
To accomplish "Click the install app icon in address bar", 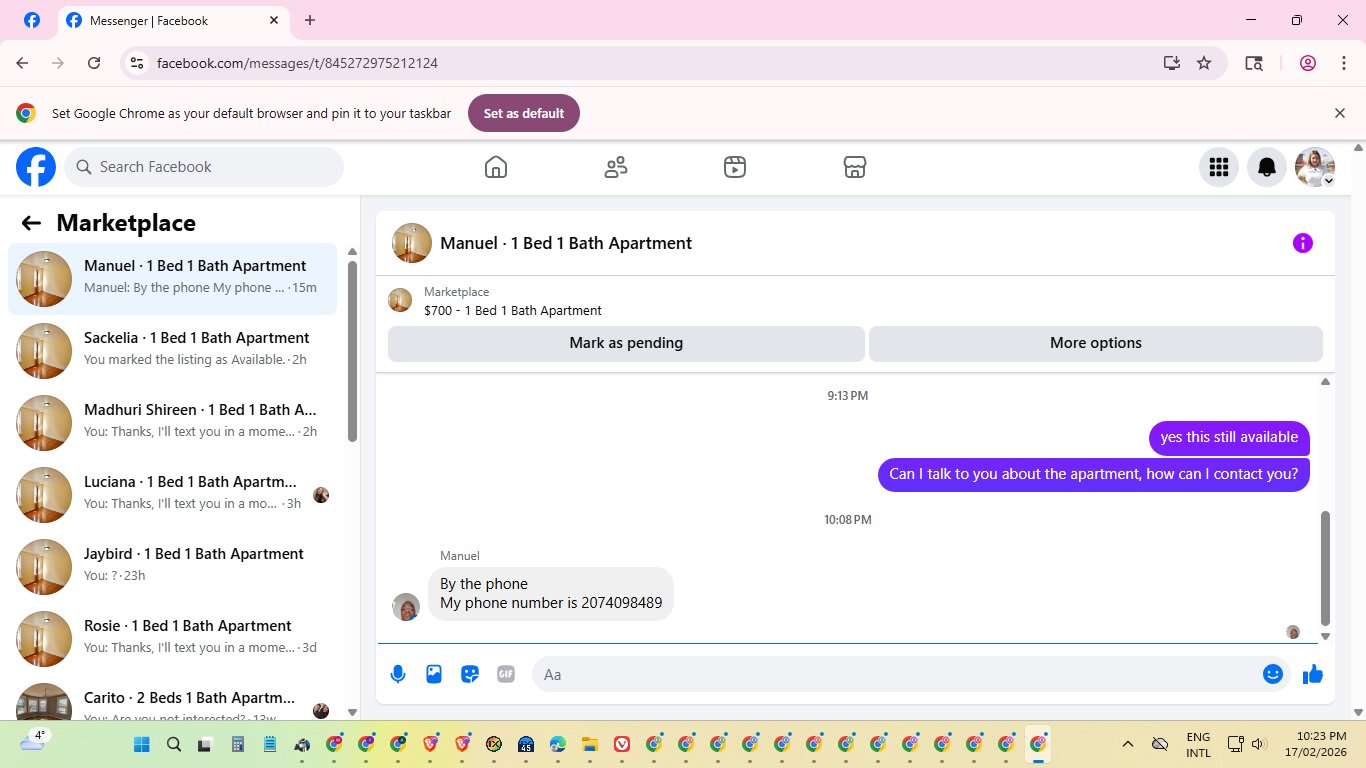I will click(1172, 63).
